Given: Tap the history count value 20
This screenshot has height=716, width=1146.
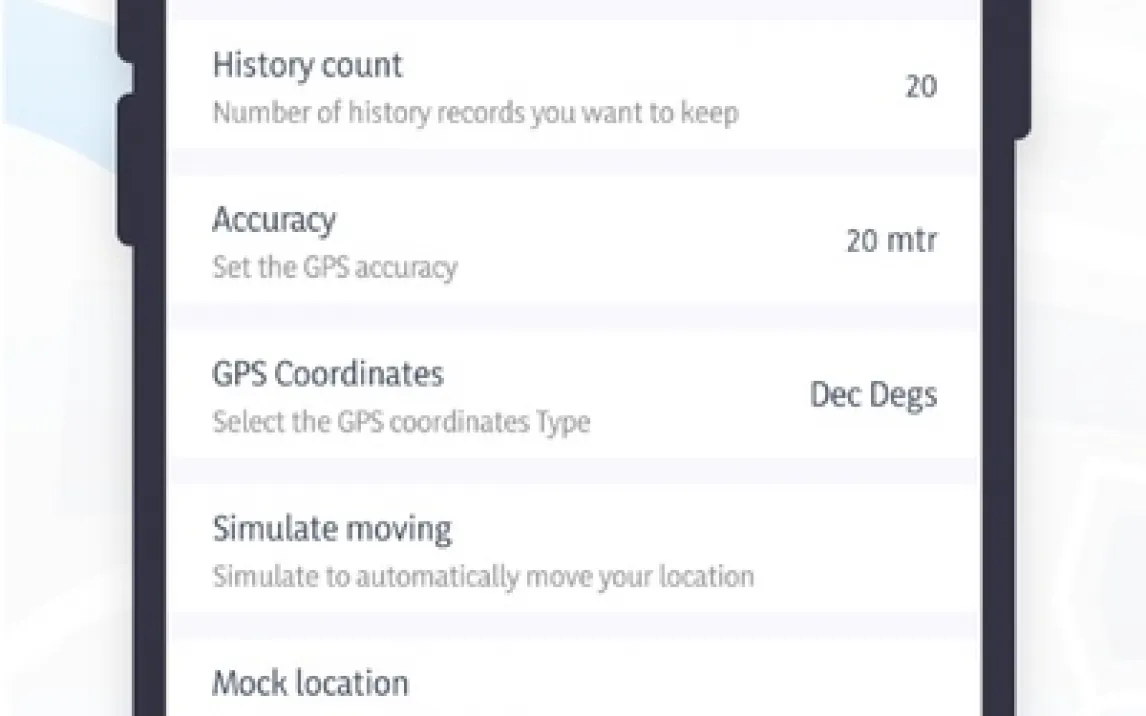Looking at the screenshot, I should (920, 87).
